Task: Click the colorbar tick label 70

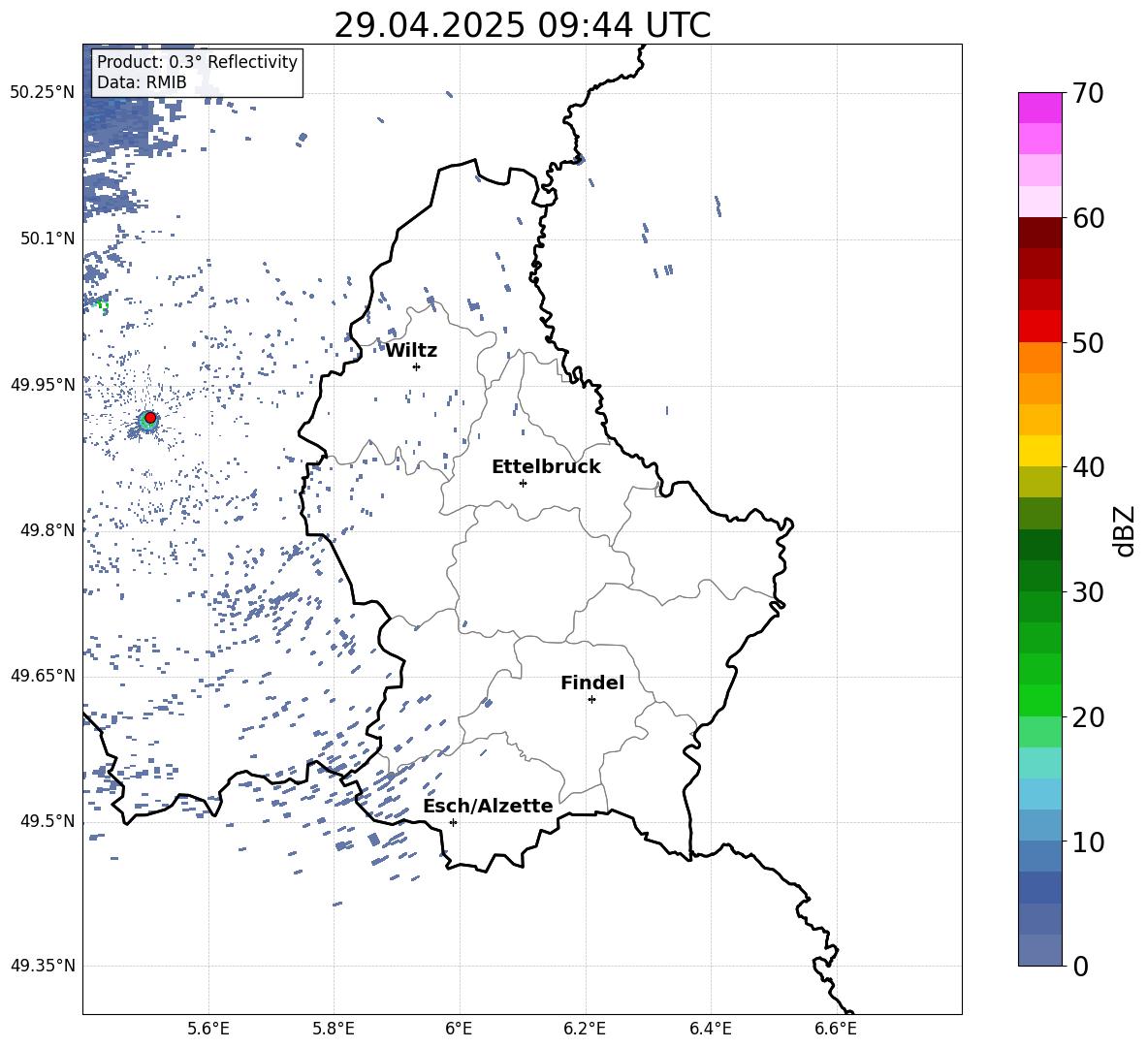Action: pyautogui.click(x=1088, y=93)
